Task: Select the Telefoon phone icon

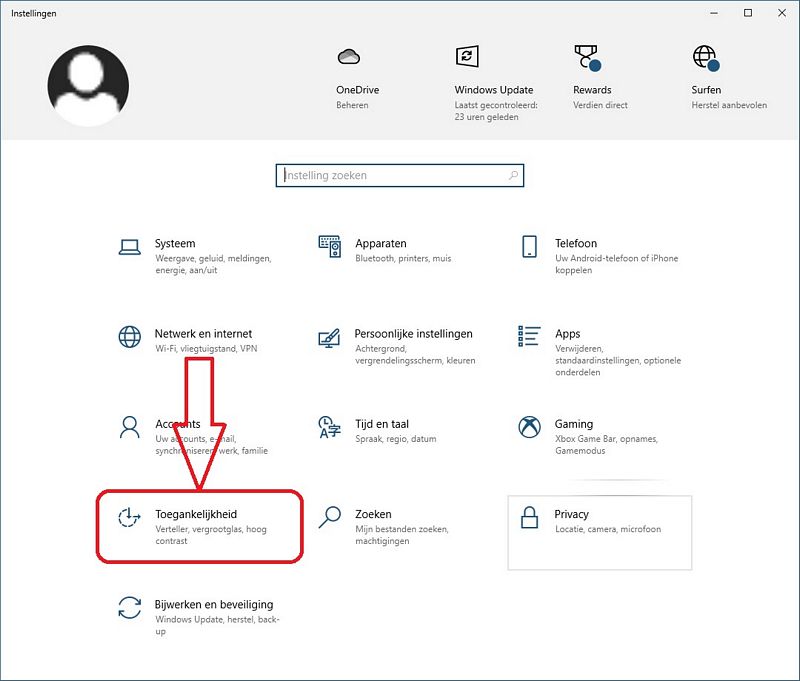Action: point(530,246)
